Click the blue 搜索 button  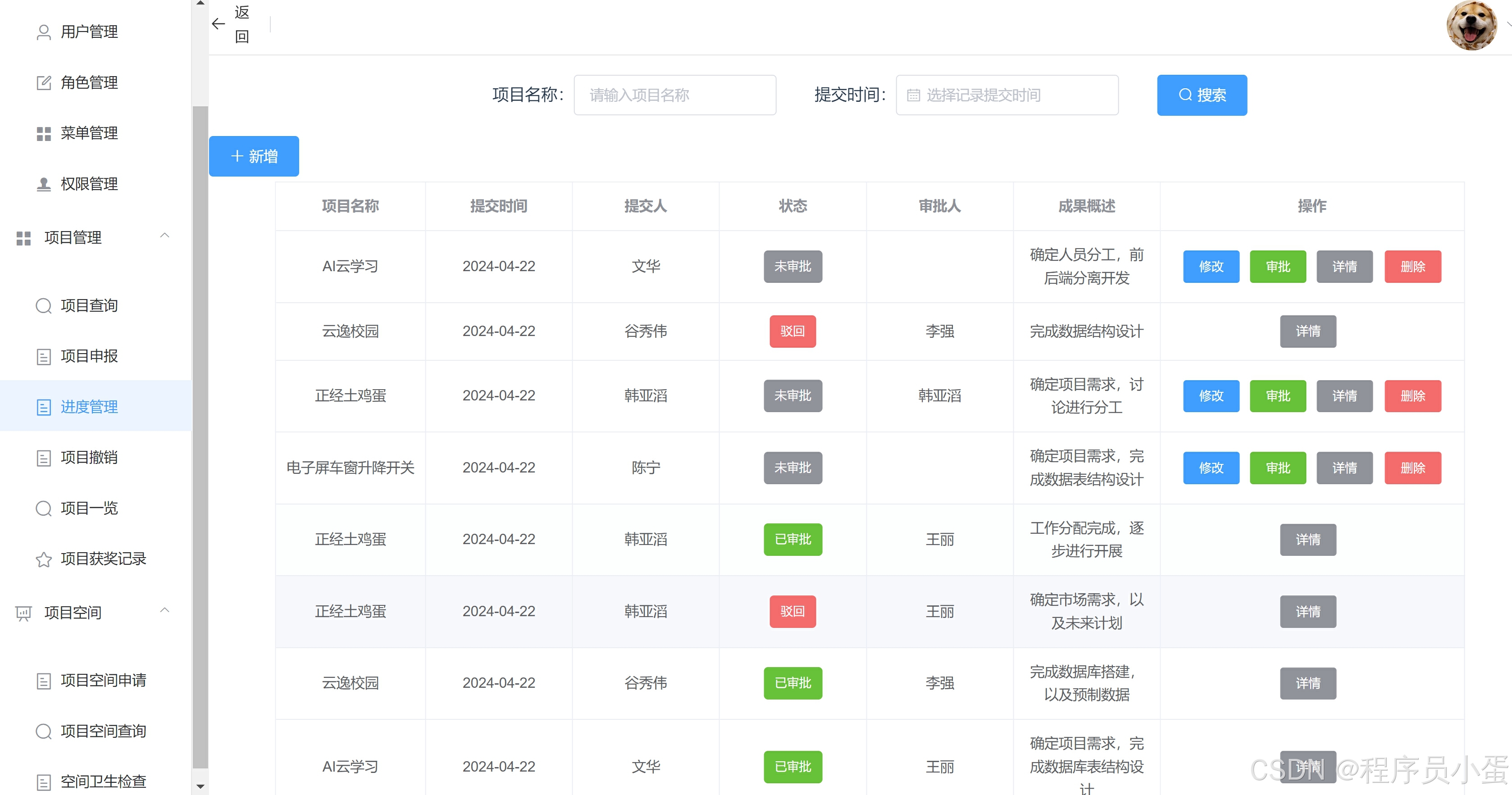(x=1202, y=95)
